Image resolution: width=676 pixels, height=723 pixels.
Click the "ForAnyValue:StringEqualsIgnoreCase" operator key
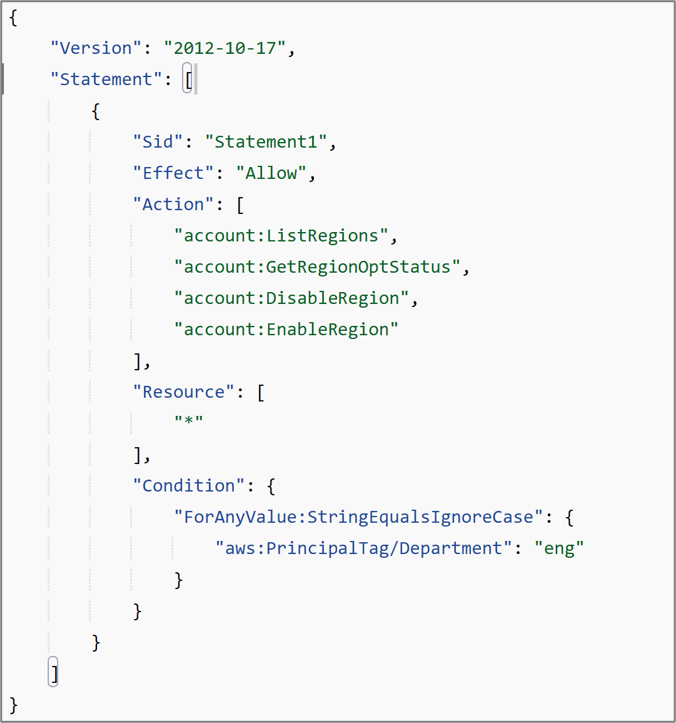[358, 517]
